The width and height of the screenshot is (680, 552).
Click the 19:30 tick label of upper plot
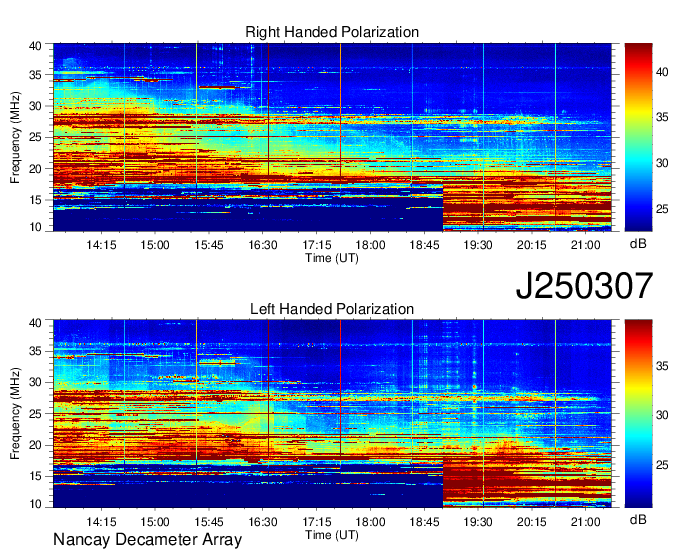[477, 245]
